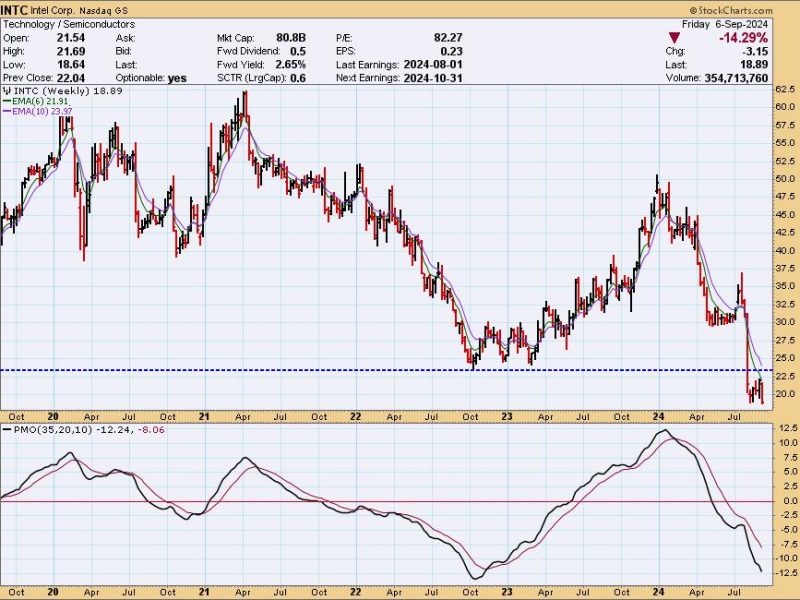Click the Intel Corp. company name

click(x=54, y=10)
